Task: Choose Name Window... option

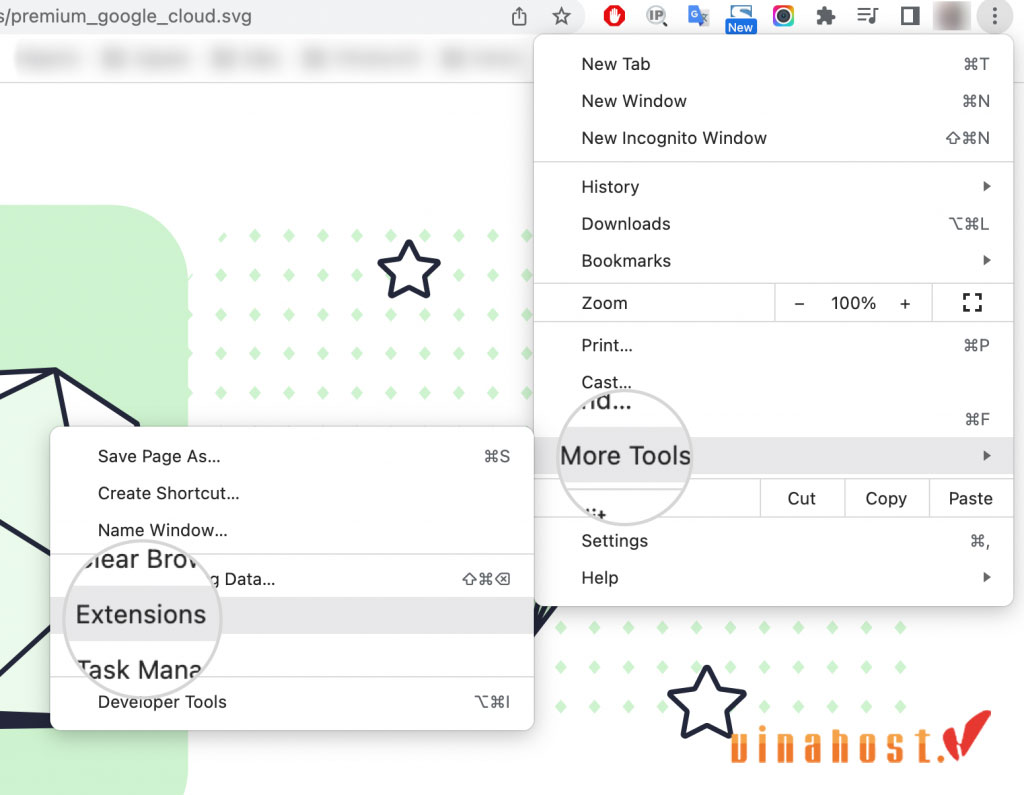Action: tap(292, 530)
